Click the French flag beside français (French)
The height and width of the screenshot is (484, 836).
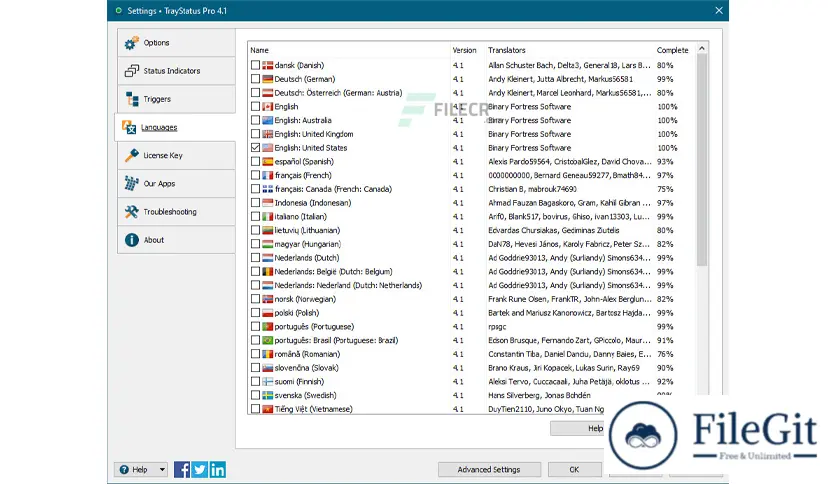(268, 175)
